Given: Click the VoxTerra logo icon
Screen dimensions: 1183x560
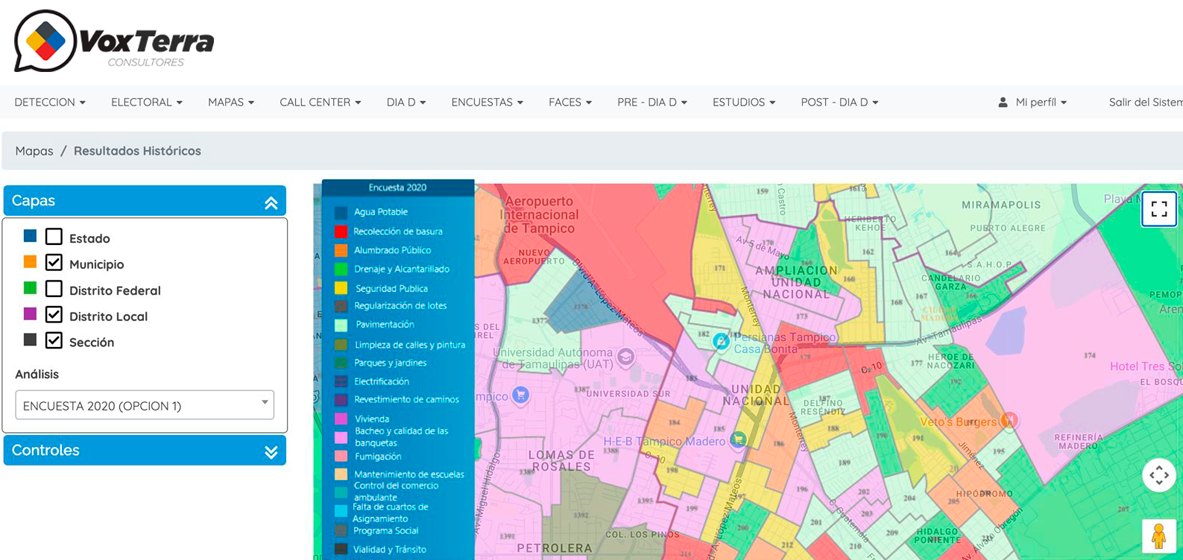Looking at the screenshot, I should (x=45, y=41).
